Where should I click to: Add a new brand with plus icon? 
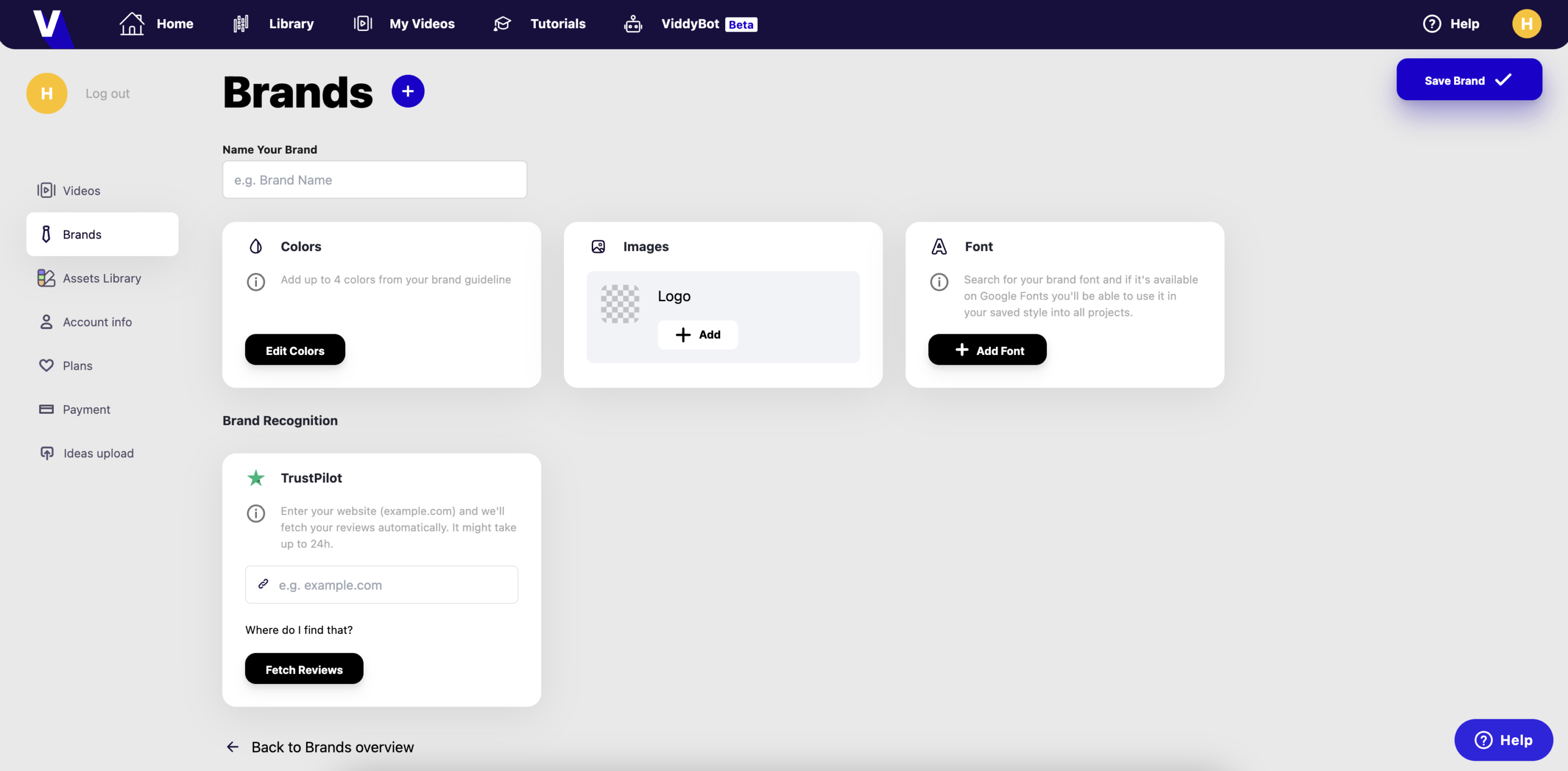pos(408,91)
